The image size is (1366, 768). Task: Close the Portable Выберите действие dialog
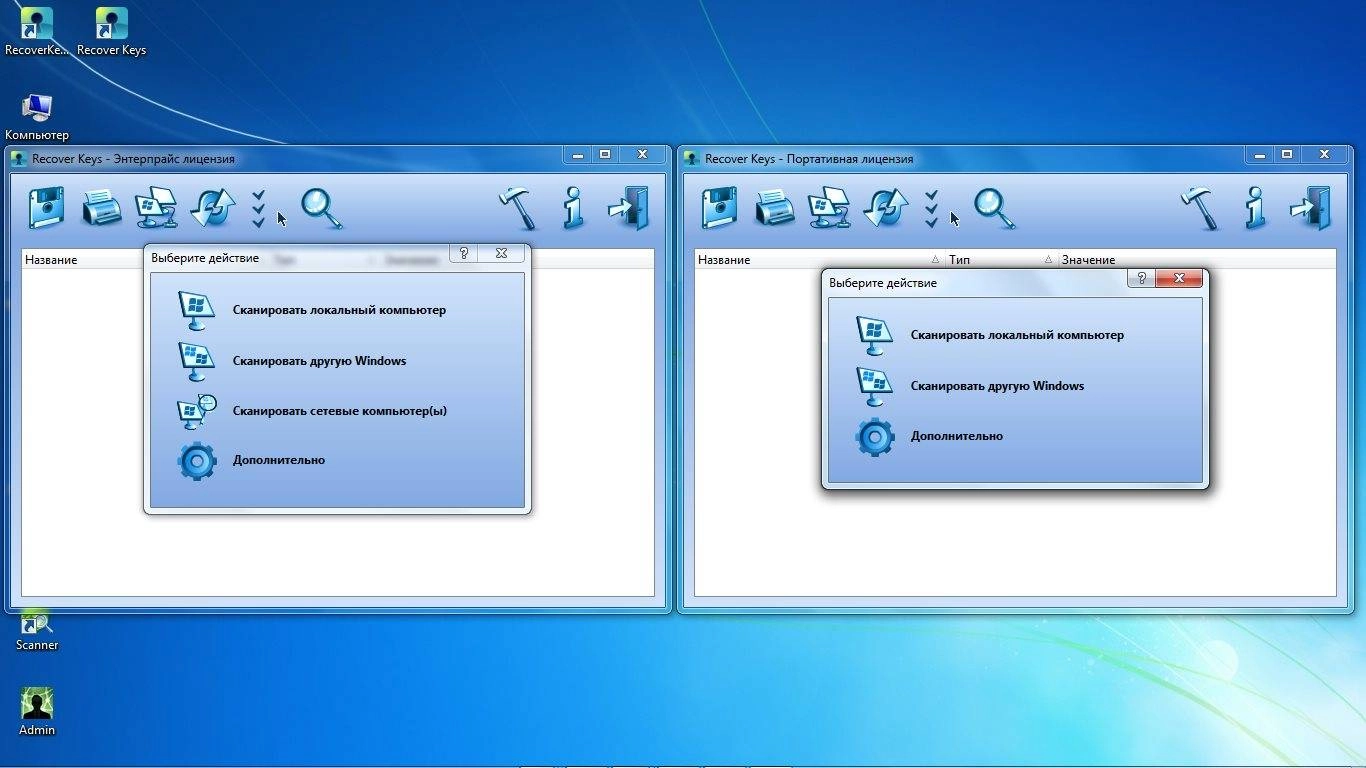coord(1179,279)
